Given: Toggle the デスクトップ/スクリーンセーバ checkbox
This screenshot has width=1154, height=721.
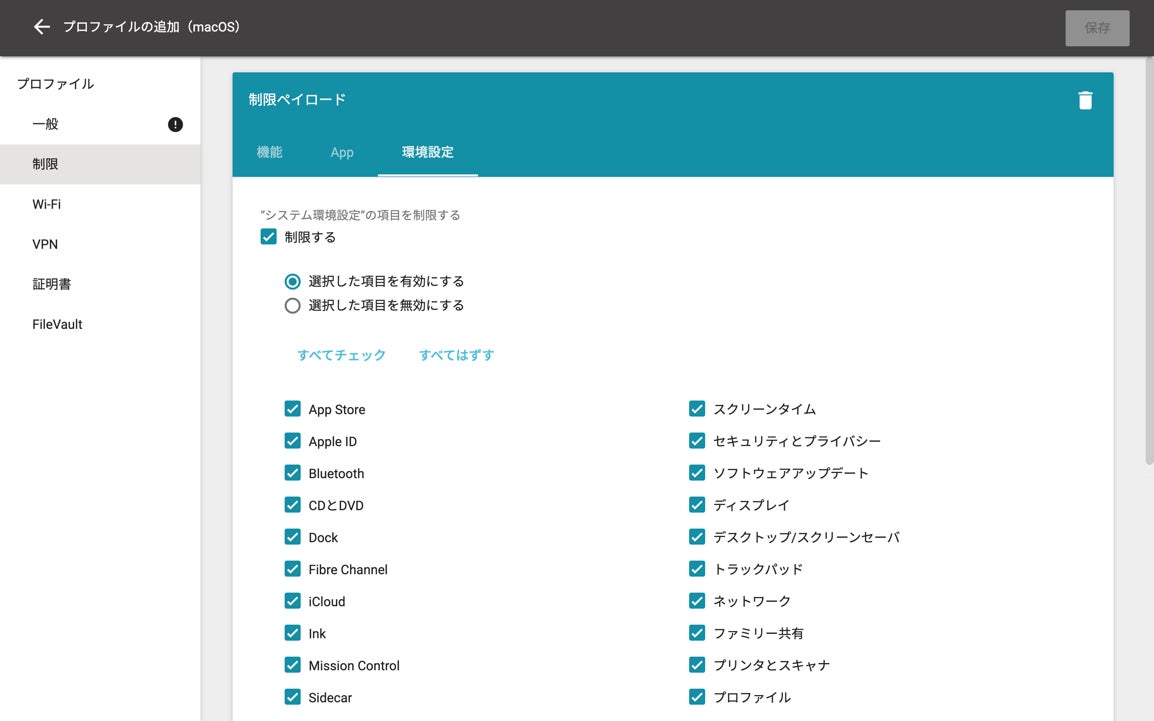Looking at the screenshot, I should click(697, 536).
